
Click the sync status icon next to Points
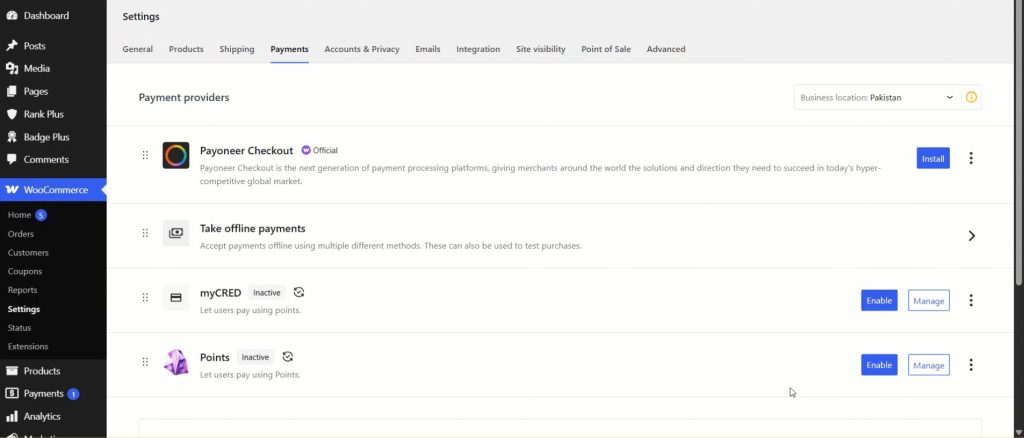pyautogui.click(x=287, y=357)
